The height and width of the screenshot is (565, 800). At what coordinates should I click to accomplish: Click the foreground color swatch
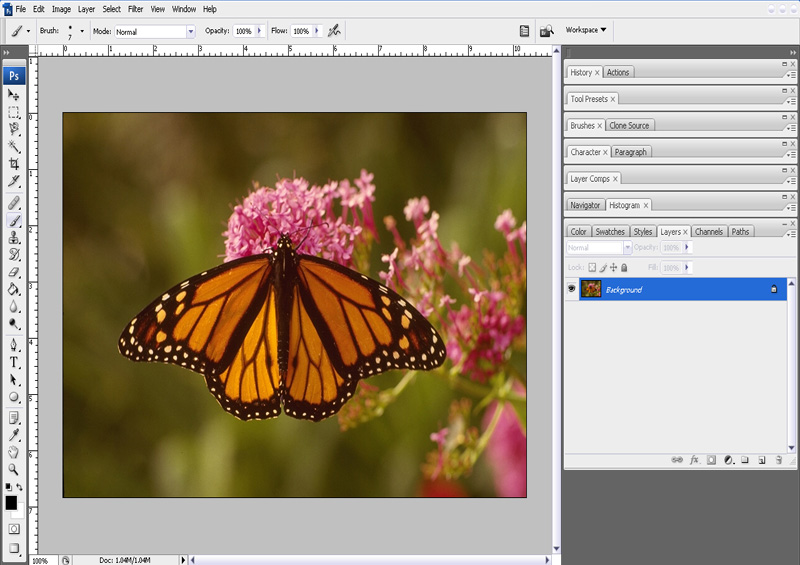click(11, 502)
